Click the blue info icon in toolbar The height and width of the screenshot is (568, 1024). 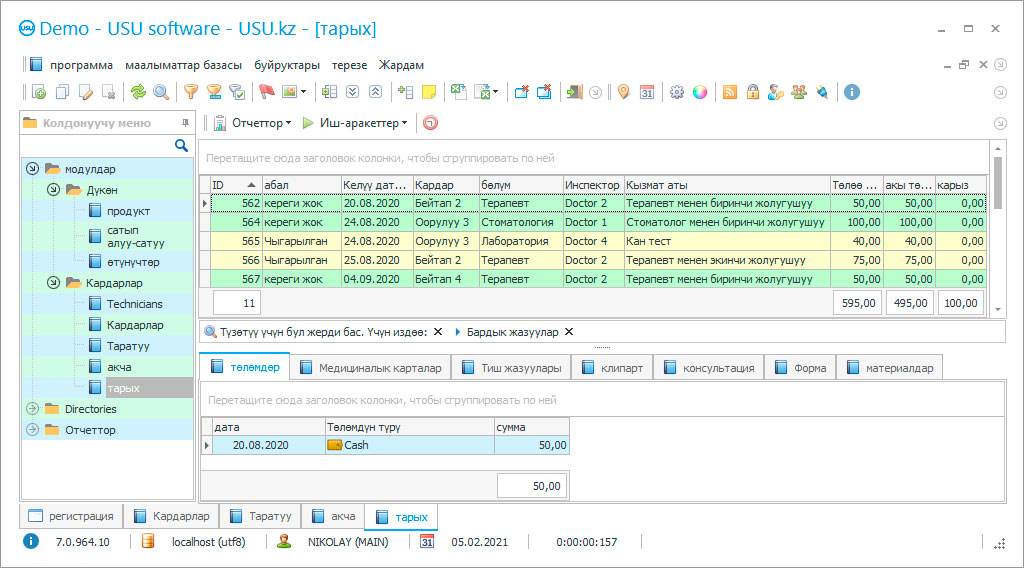[852, 92]
